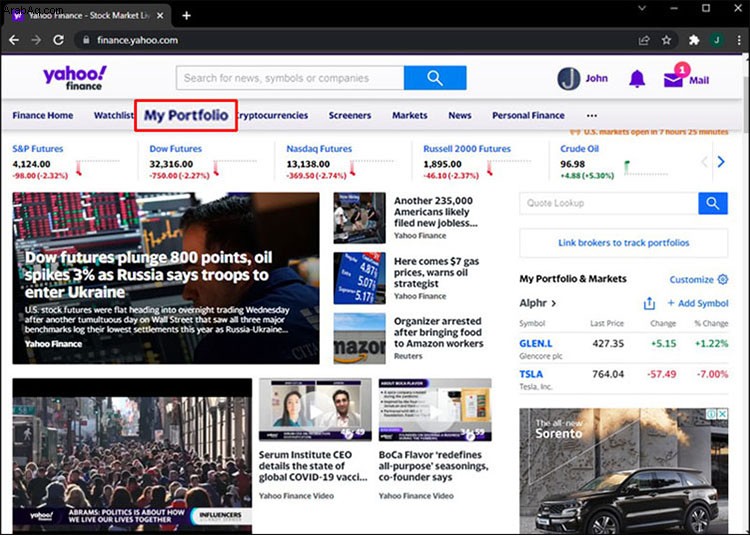Click the gas prices article thumbnail
750x536 pixels.
[x=359, y=278]
